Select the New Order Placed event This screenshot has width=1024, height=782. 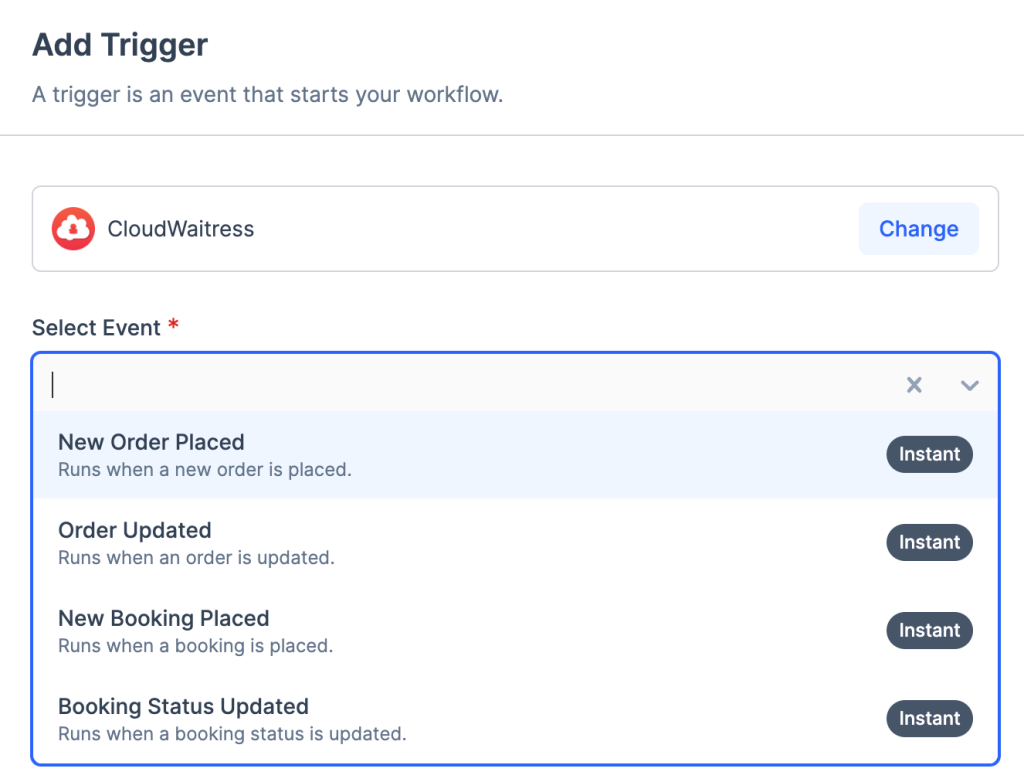152,442
